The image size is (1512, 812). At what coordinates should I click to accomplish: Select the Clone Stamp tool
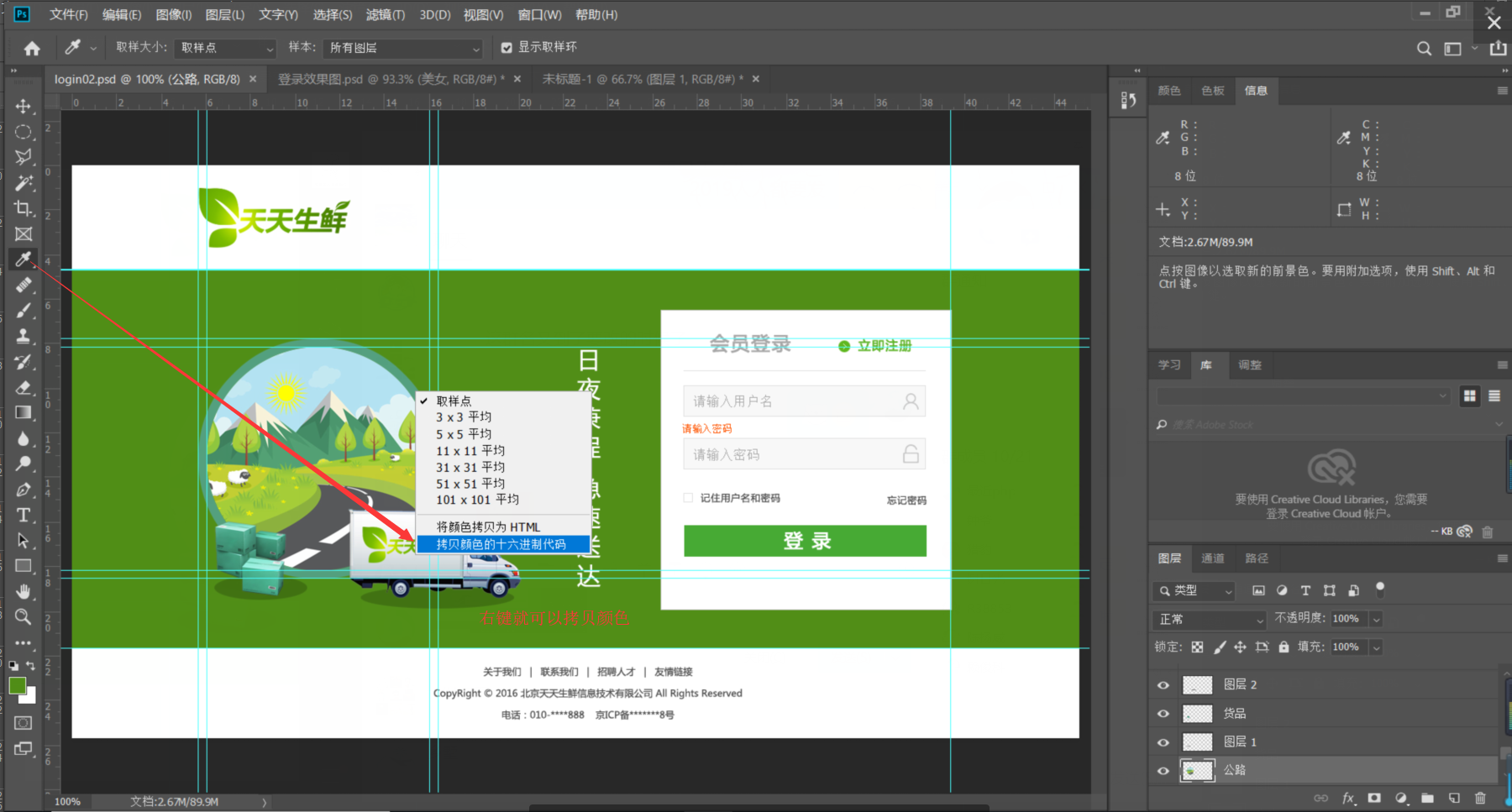(24, 336)
